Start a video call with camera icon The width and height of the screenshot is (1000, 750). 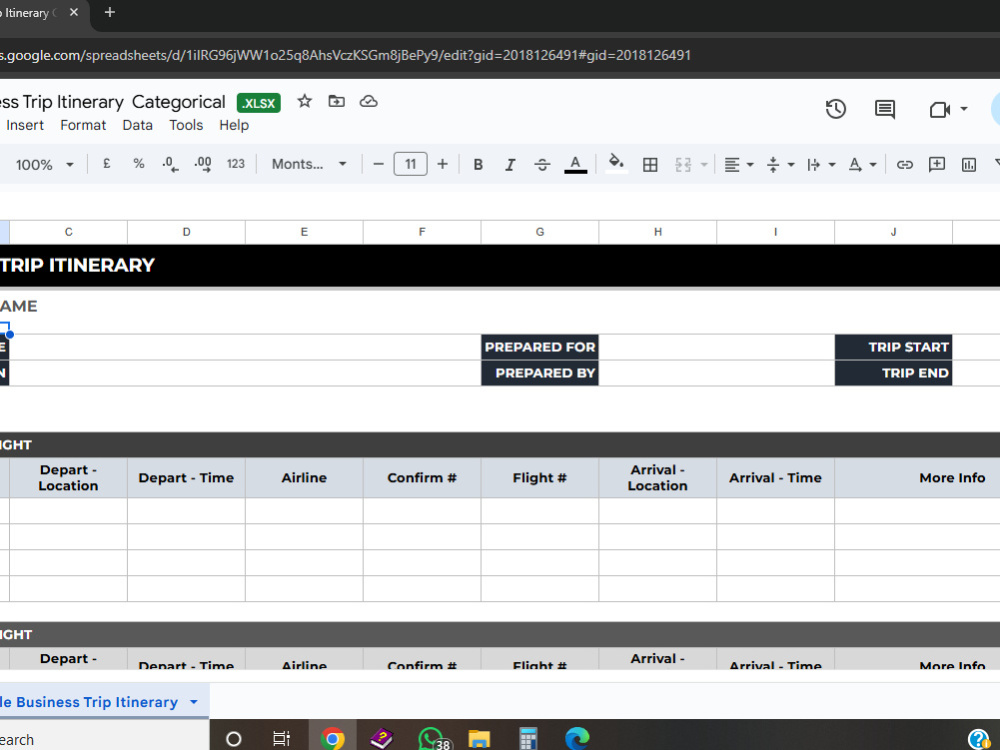(940, 110)
